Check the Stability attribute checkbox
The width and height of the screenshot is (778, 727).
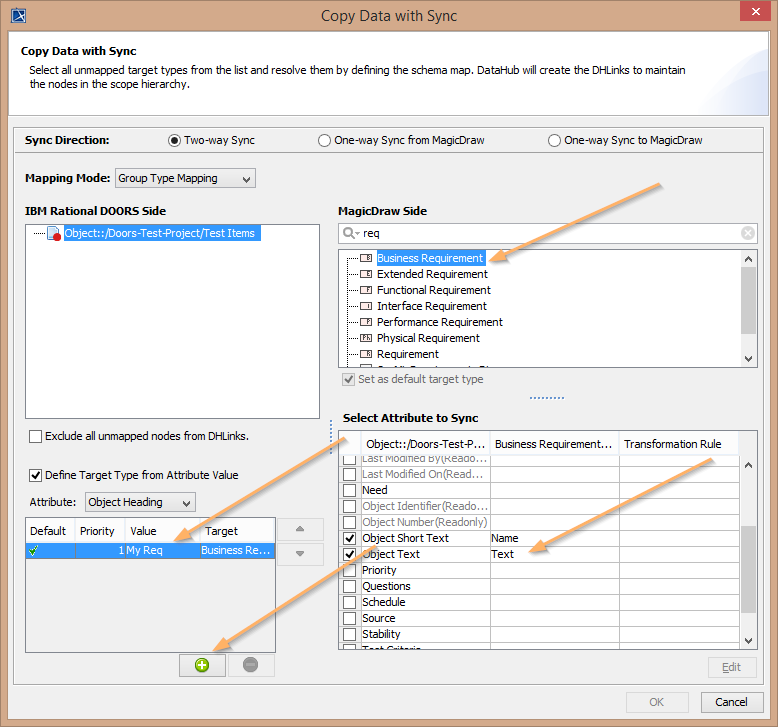tap(350, 634)
